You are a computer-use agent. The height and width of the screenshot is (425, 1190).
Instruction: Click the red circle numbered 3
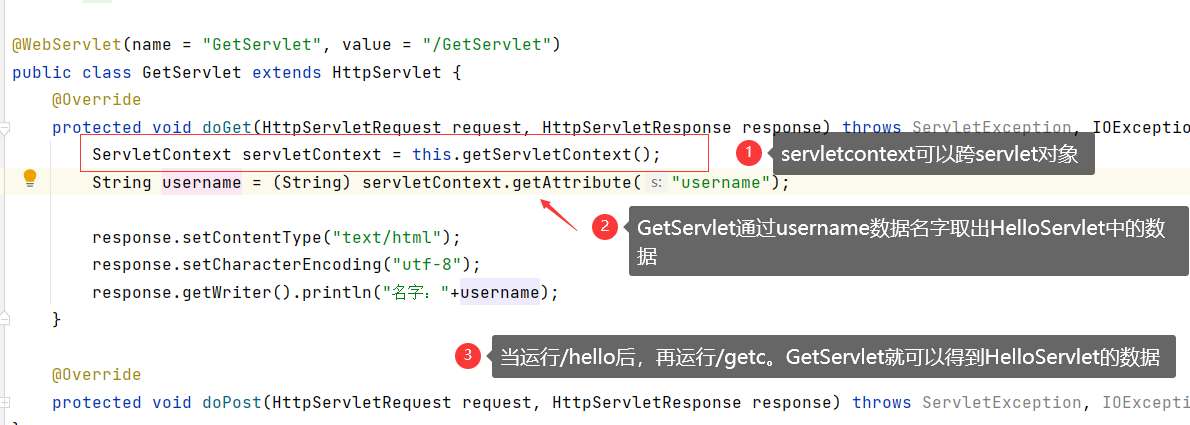point(468,355)
